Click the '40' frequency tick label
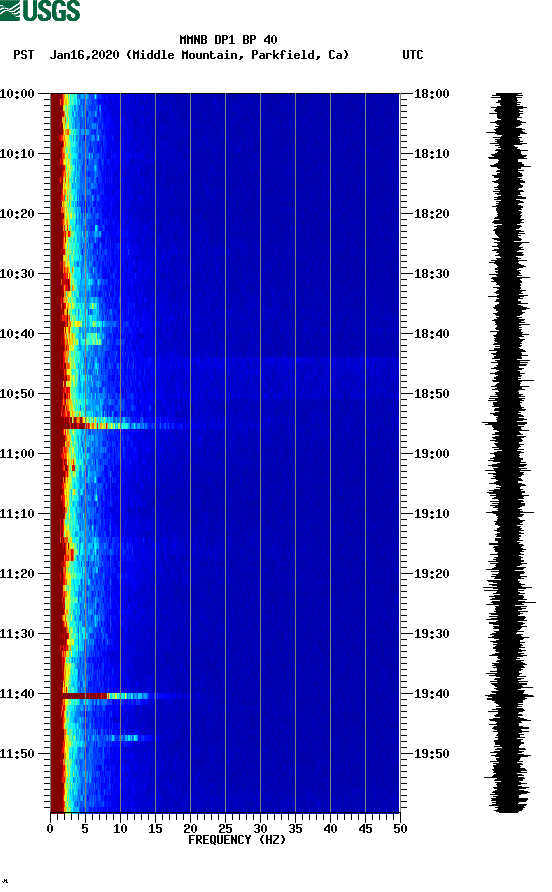 (x=330, y=829)
